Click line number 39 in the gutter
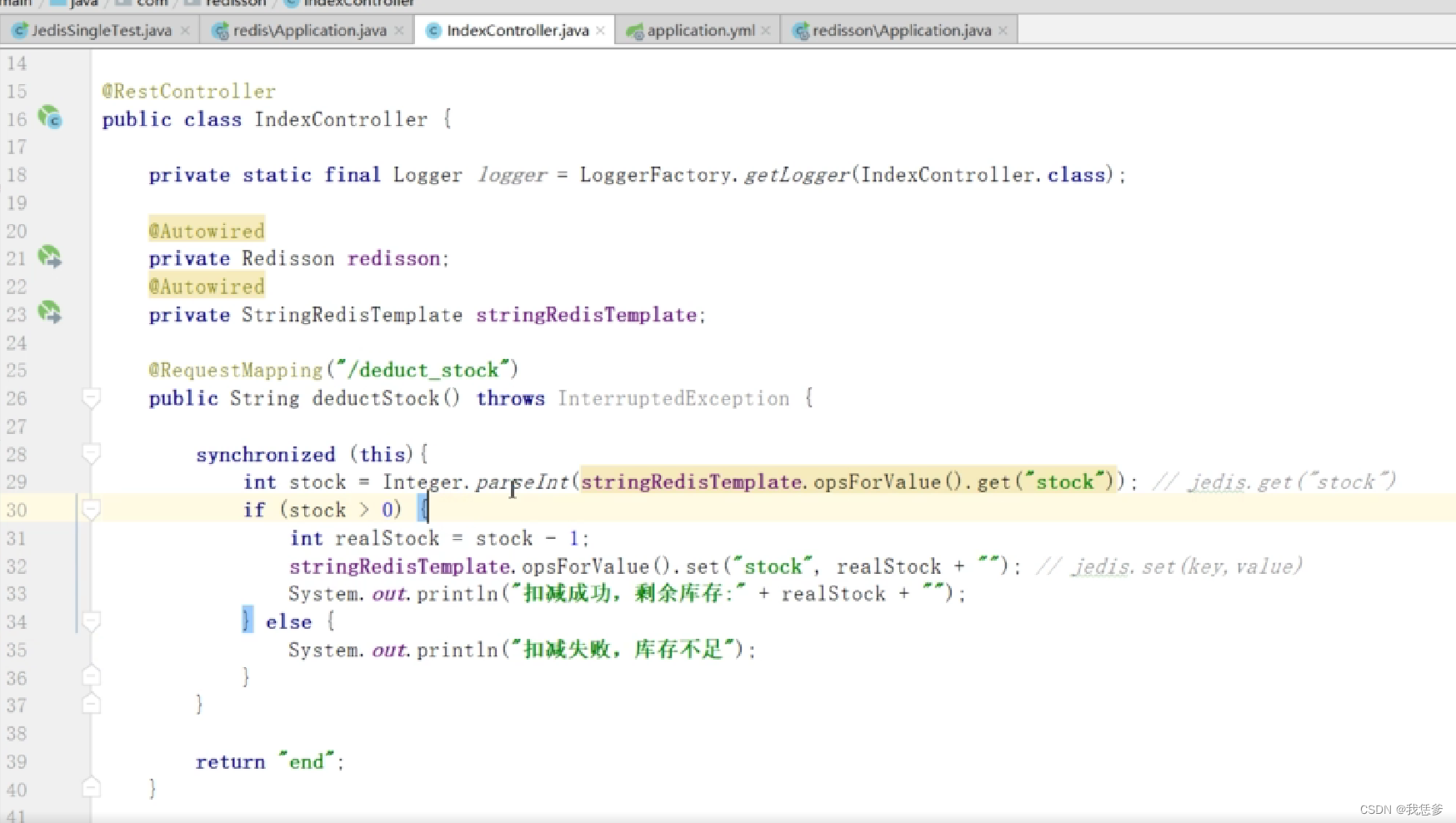 [17, 761]
